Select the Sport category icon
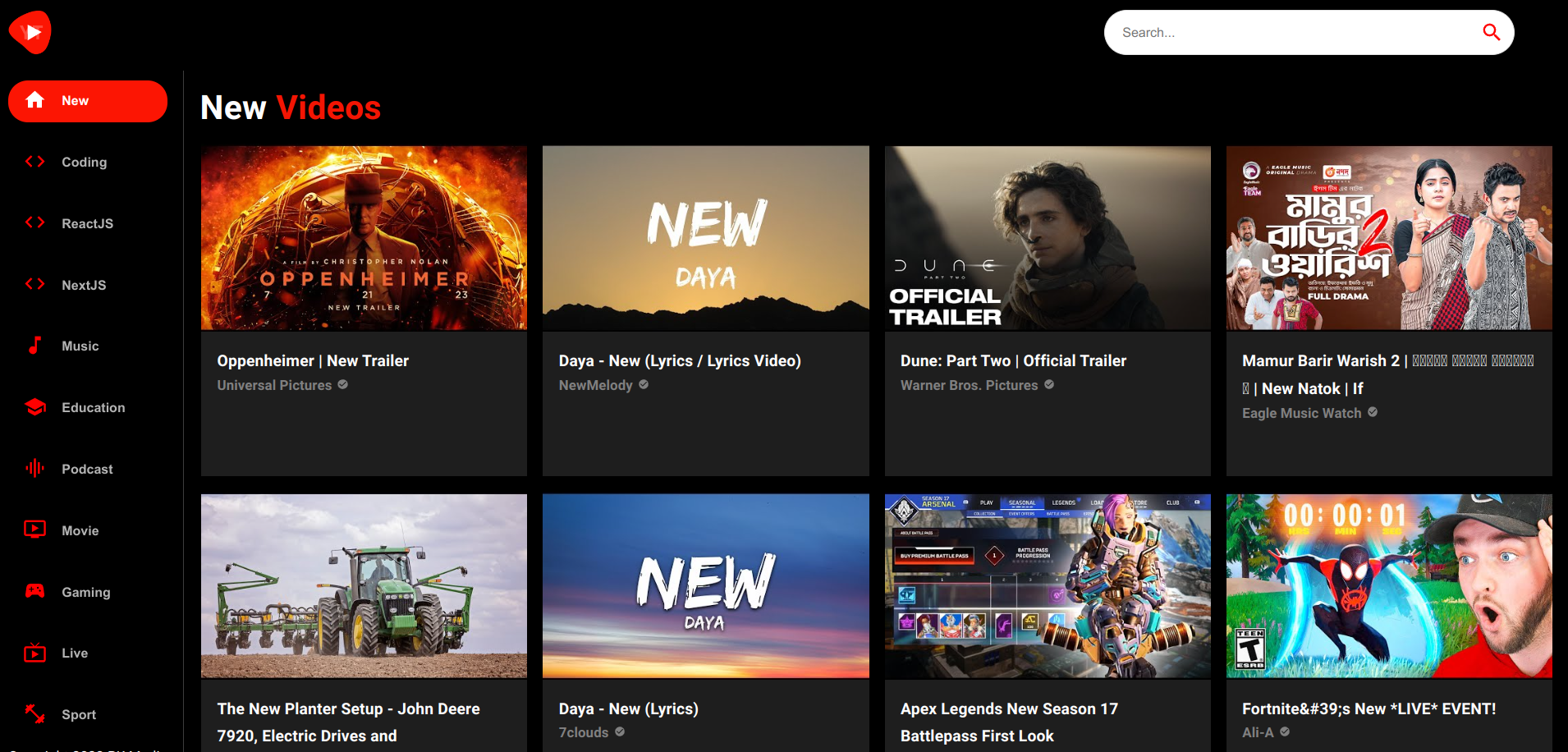 pos(34,713)
